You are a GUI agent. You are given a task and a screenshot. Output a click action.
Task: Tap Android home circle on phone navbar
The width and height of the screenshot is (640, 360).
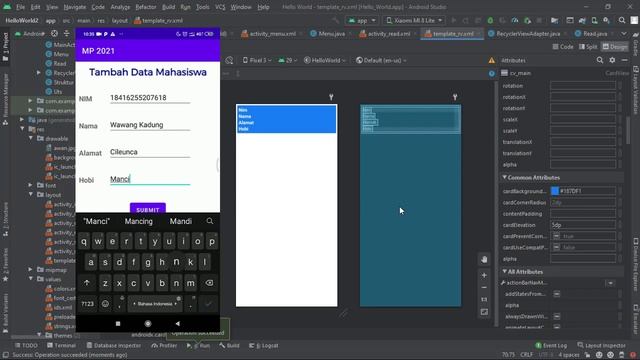(x=148, y=323)
